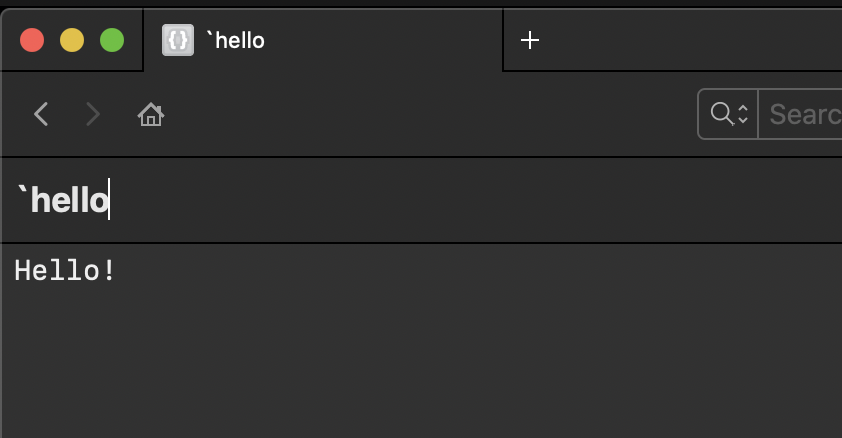This screenshot has width=842, height=438.
Task: Open a new tab with plus
Action: tap(530, 40)
